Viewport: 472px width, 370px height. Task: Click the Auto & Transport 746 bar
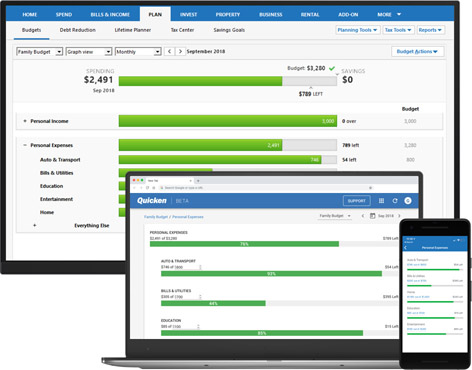[220, 160]
